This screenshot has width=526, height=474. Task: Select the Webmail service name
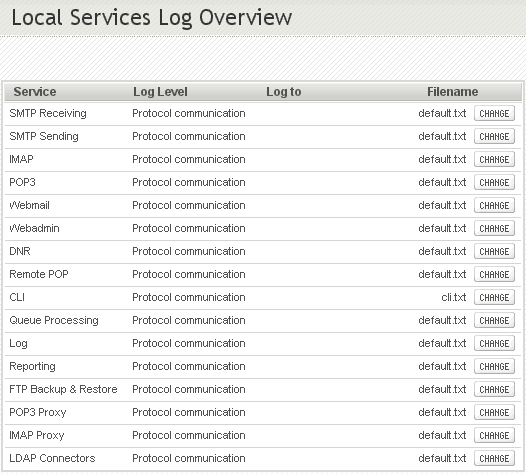30,205
